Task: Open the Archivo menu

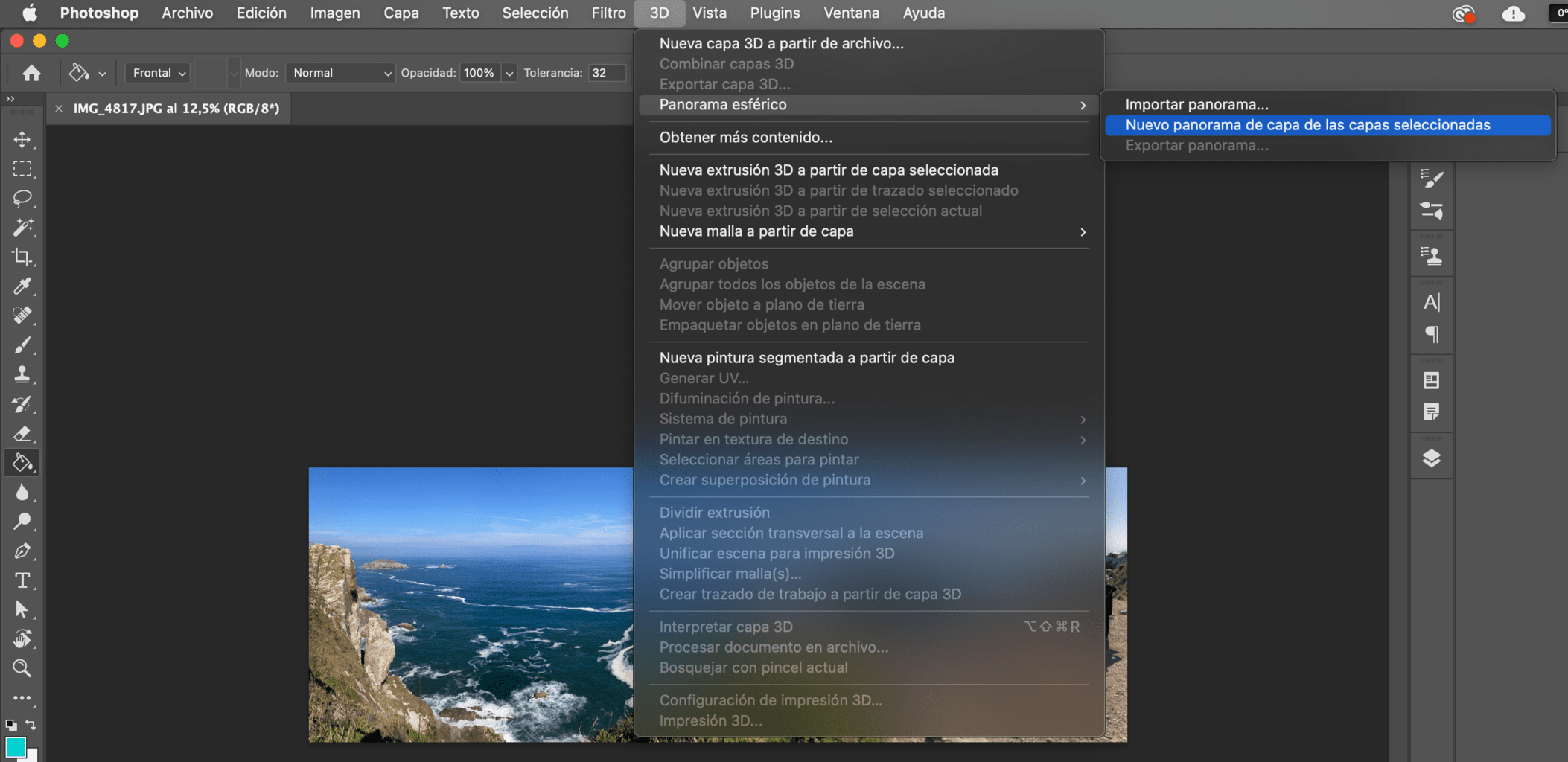Action: coord(188,13)
